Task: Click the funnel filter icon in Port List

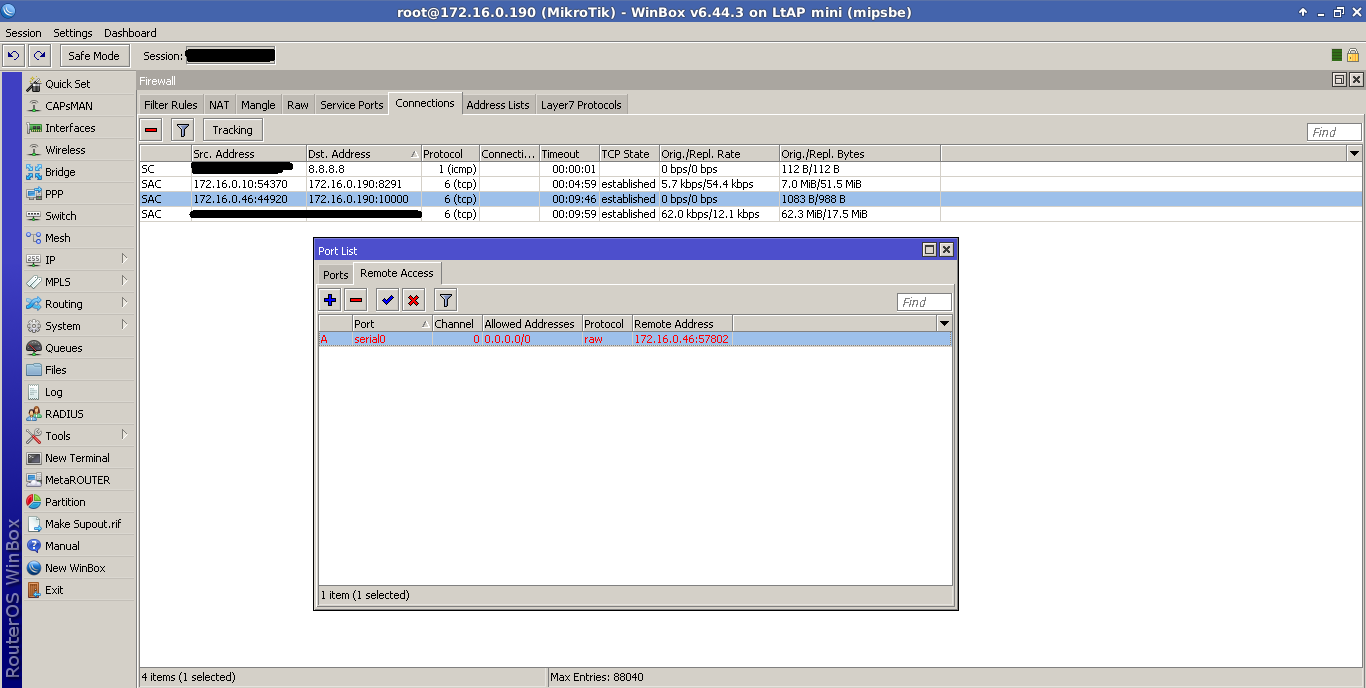Action: (x=445, y=299)
